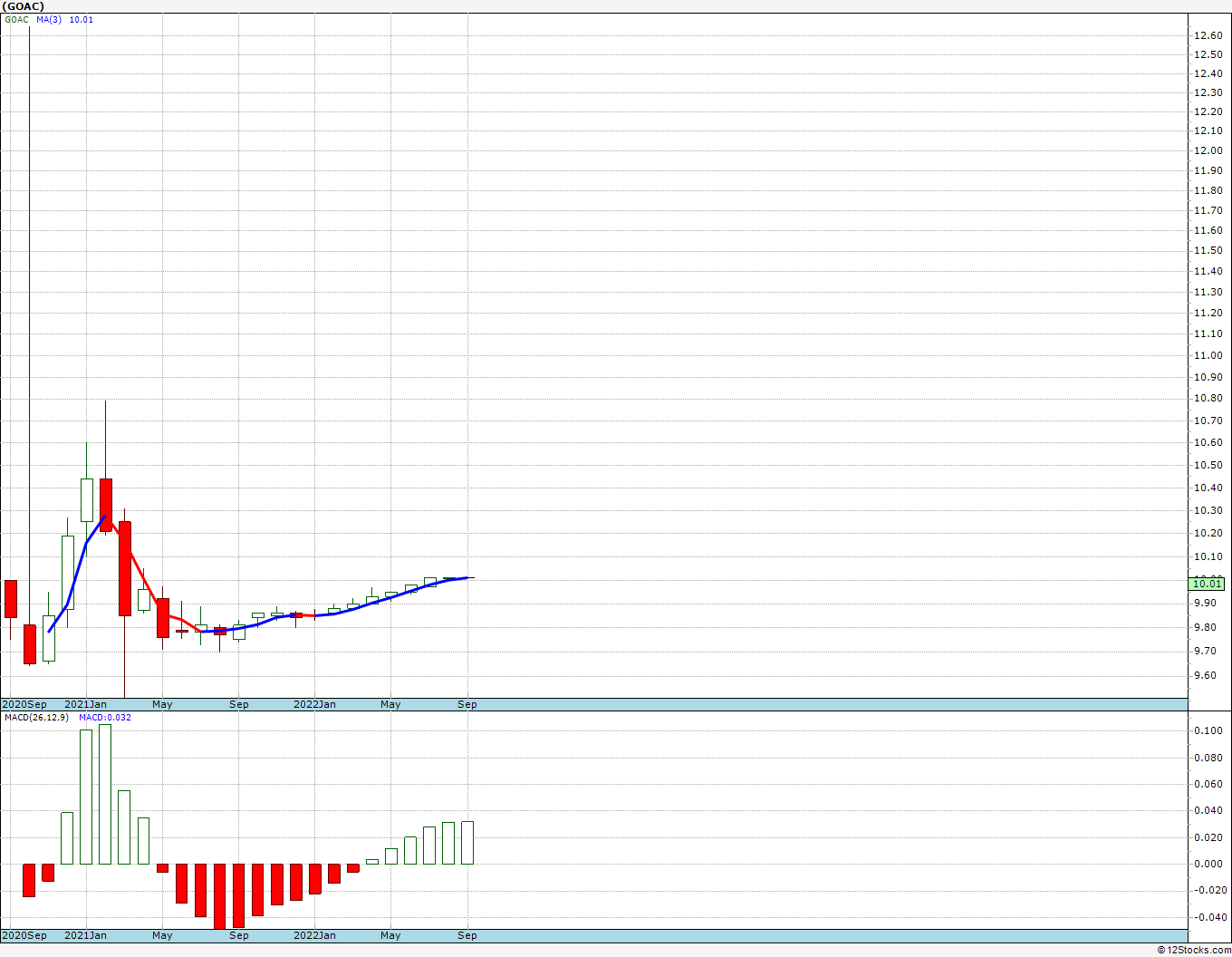The width and height of the screenshot is (1232, 957).
Task: Click the 0.020 MACD axis label
Action: [1208, 837]
